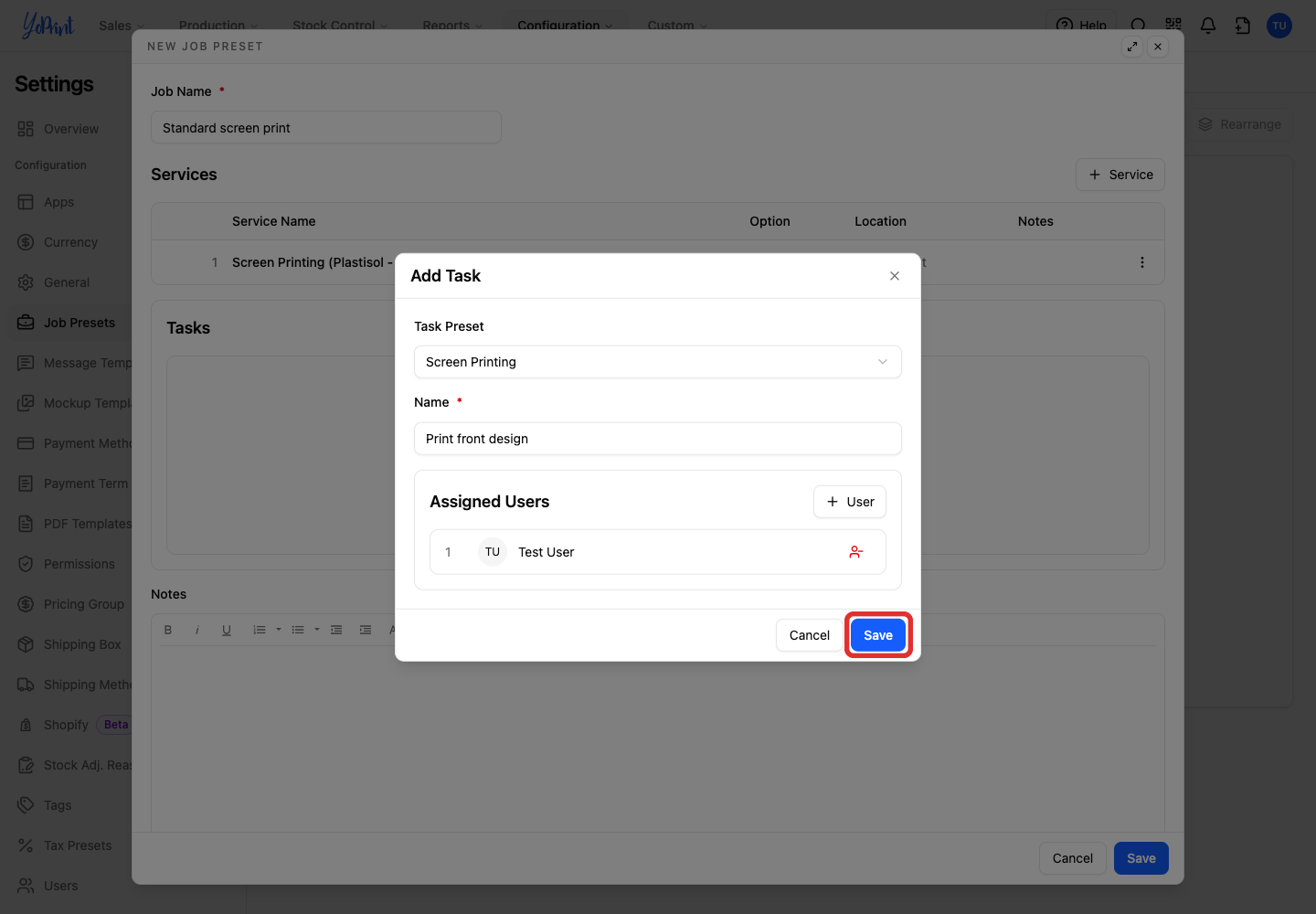Increase indent in Notes editor
This screenshot has height=914, width=1316.
(366, 630)
